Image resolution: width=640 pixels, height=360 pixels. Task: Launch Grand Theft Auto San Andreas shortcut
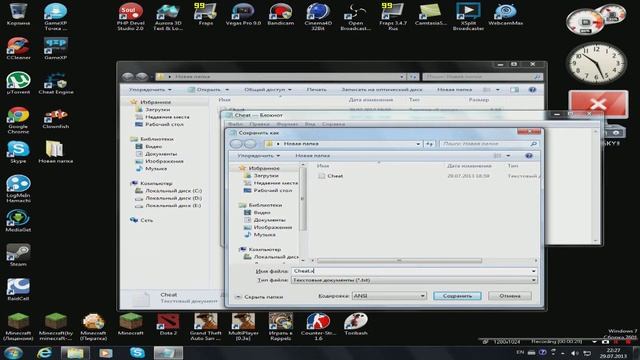(205, 327)
